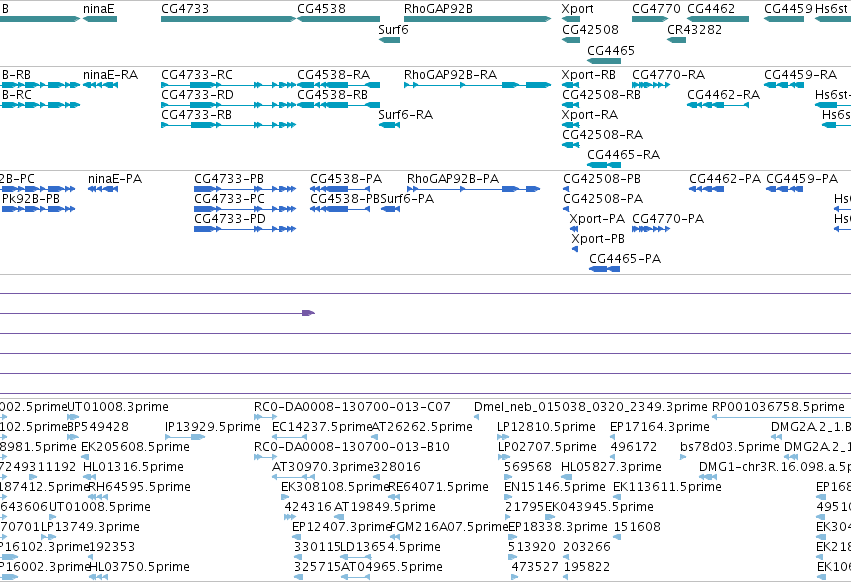
Task: Open the CG4538 gene feature
Action: (x=338, y=19)
